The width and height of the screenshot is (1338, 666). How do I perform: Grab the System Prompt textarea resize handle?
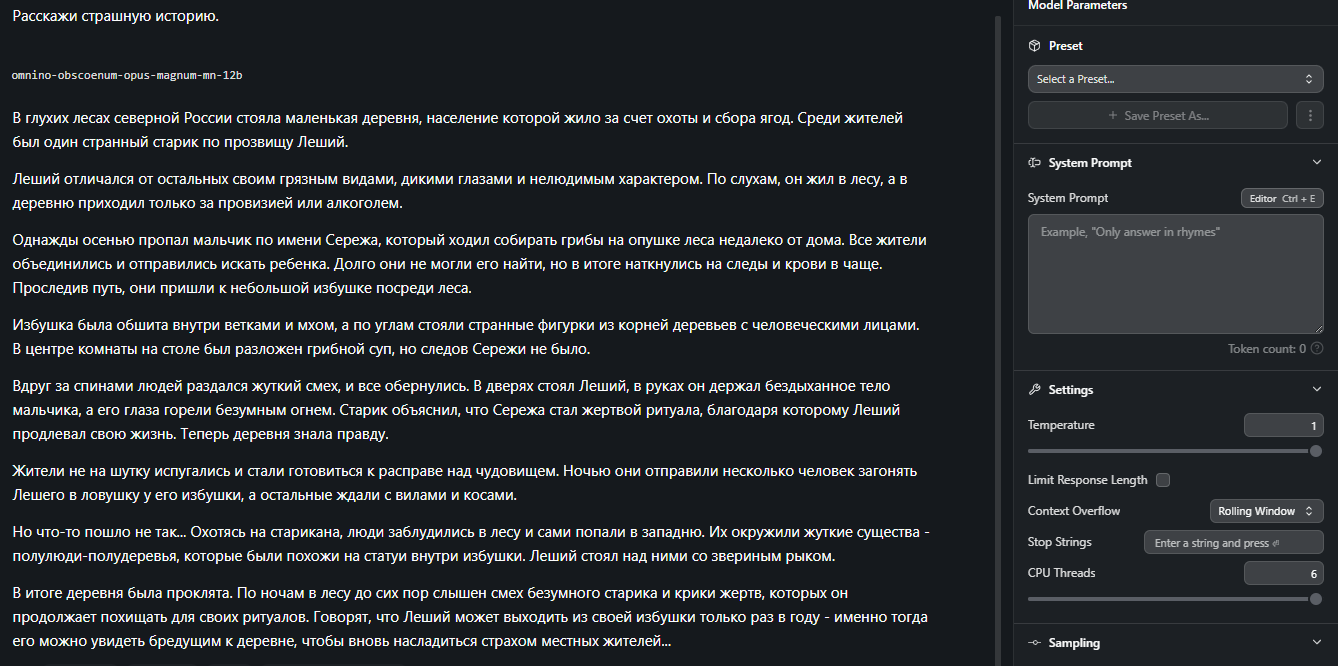1319,328
